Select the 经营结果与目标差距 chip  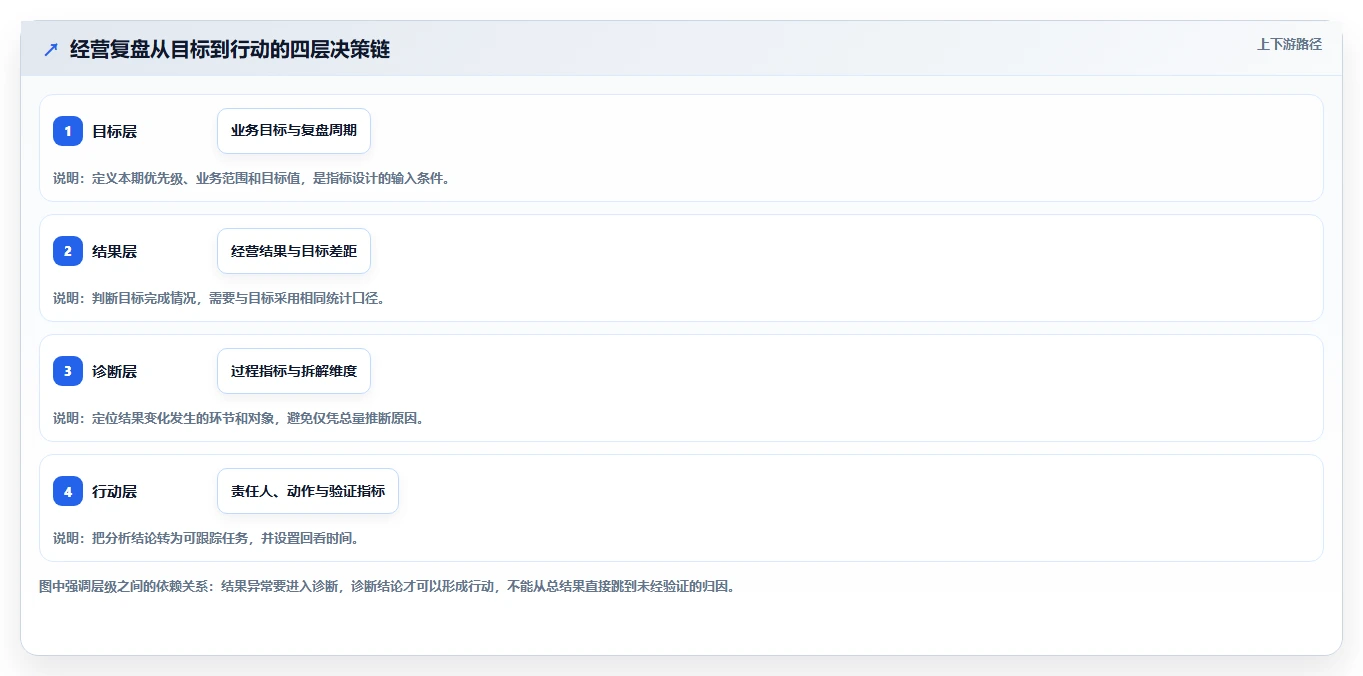pyautogui.click(x=294, y=251)
